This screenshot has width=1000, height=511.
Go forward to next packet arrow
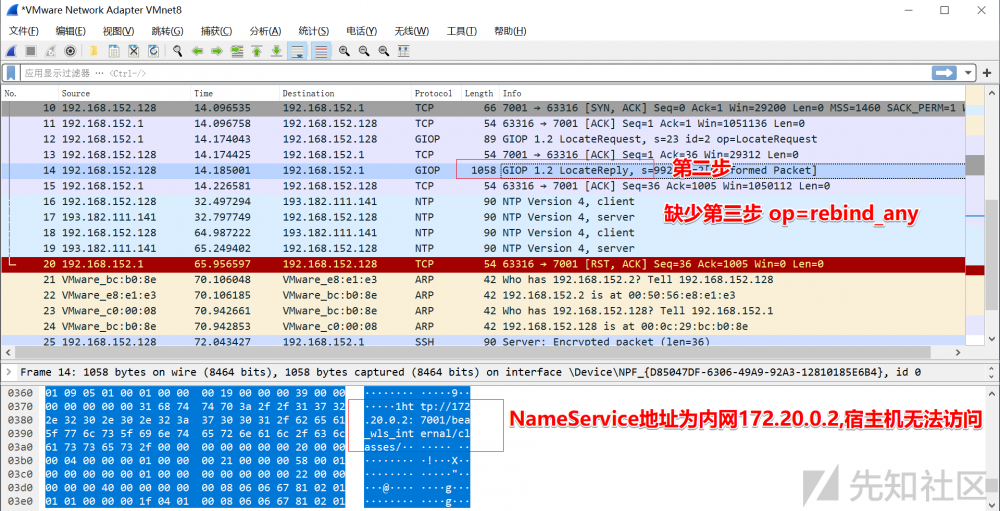(217, 51)
